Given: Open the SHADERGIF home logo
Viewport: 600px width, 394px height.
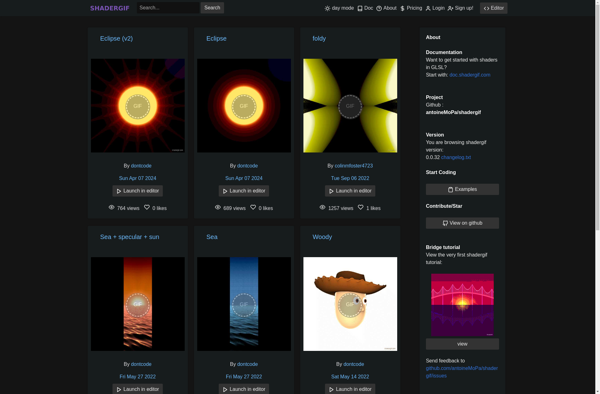Looking at the screenshot, I should 109,8.
